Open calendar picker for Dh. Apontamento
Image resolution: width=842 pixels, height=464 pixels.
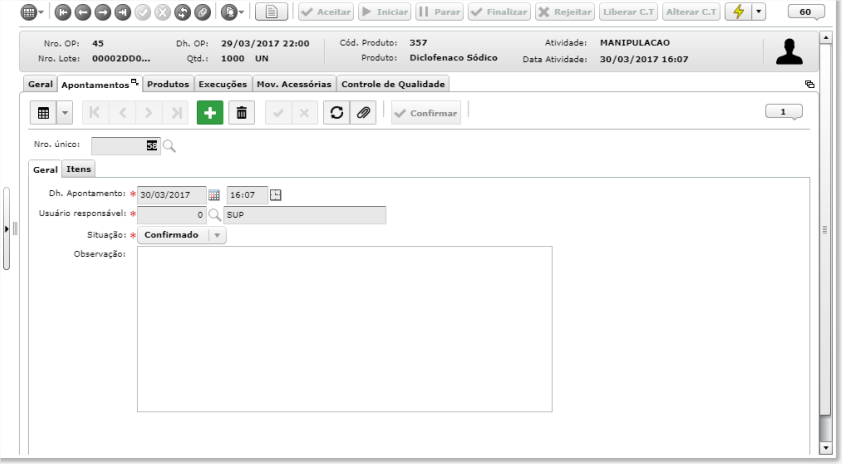pos(214,195)
